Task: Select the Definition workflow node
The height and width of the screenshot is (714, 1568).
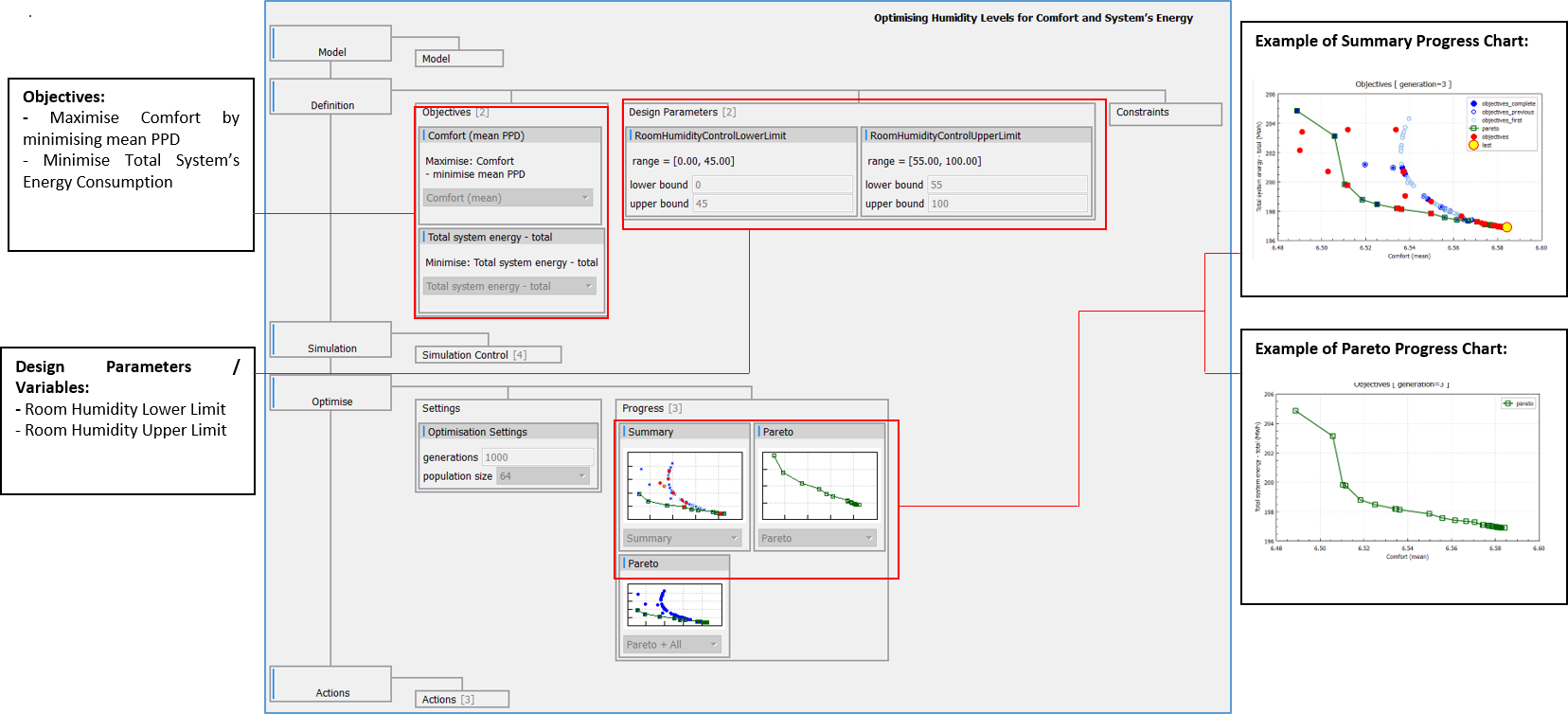Action: click(331, 98)
